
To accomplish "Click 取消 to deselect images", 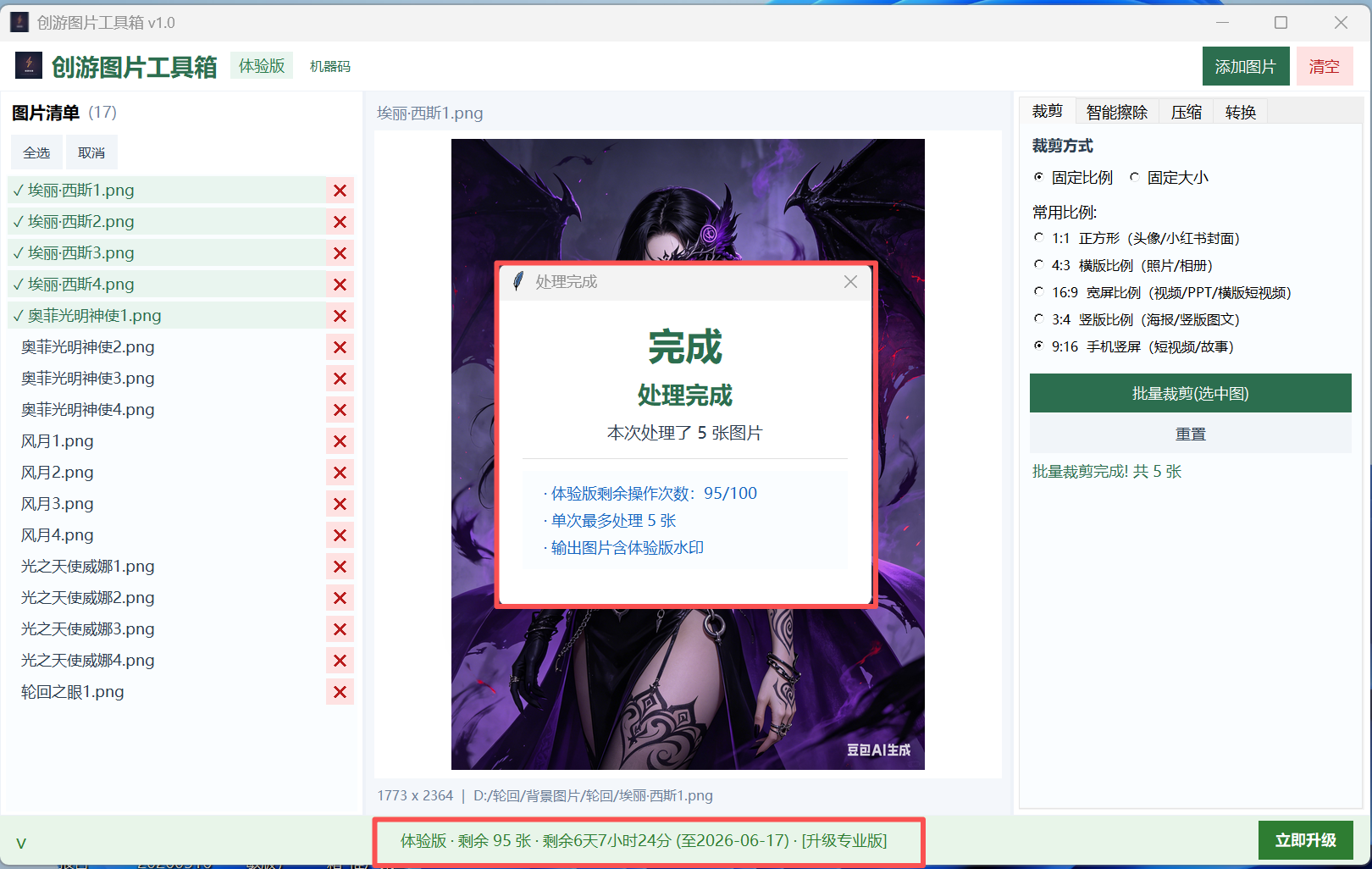I will pyautogui.click(x=91, y=152).
